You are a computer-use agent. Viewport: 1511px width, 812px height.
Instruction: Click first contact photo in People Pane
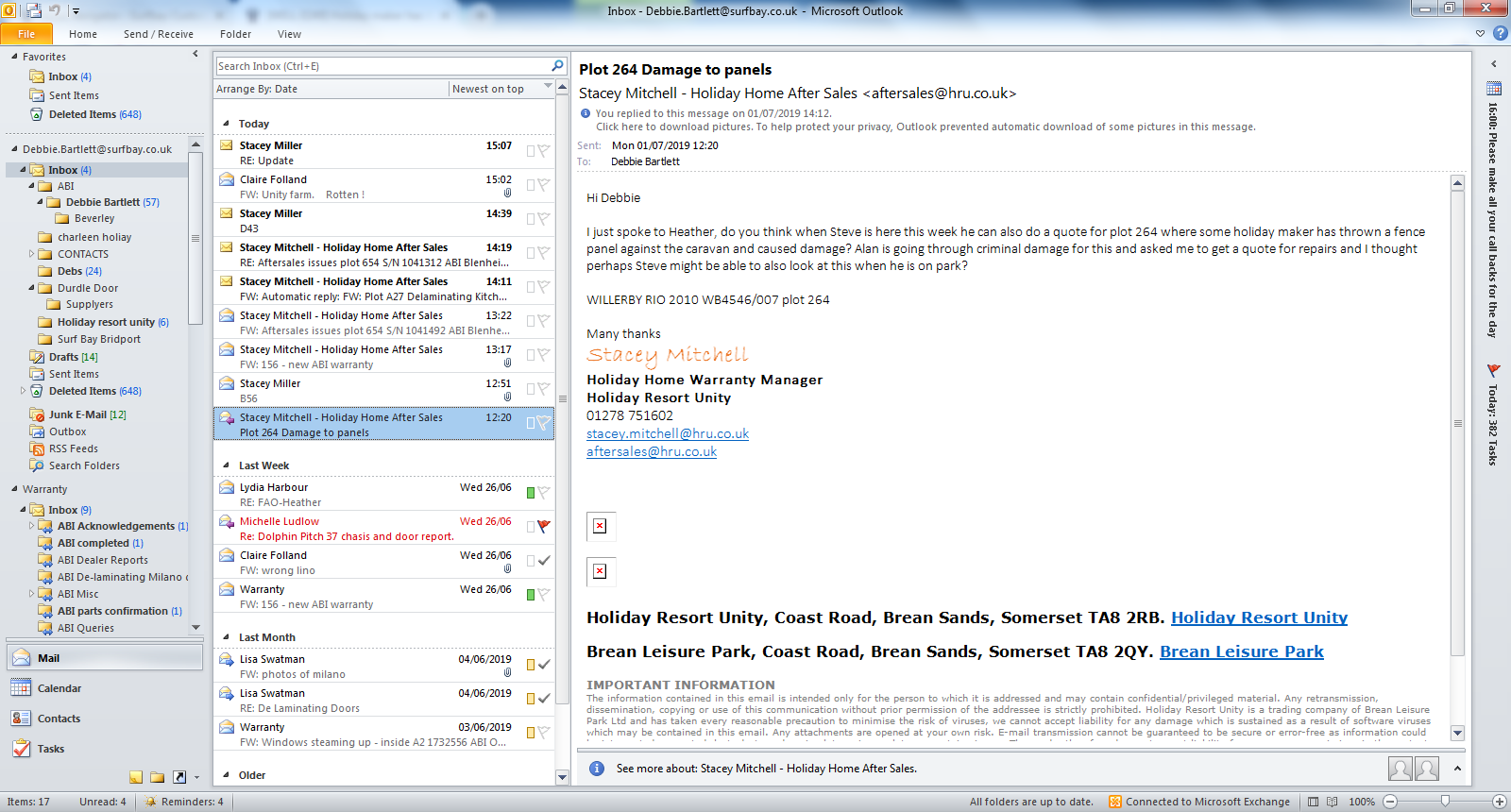[x=1401, y=769]
